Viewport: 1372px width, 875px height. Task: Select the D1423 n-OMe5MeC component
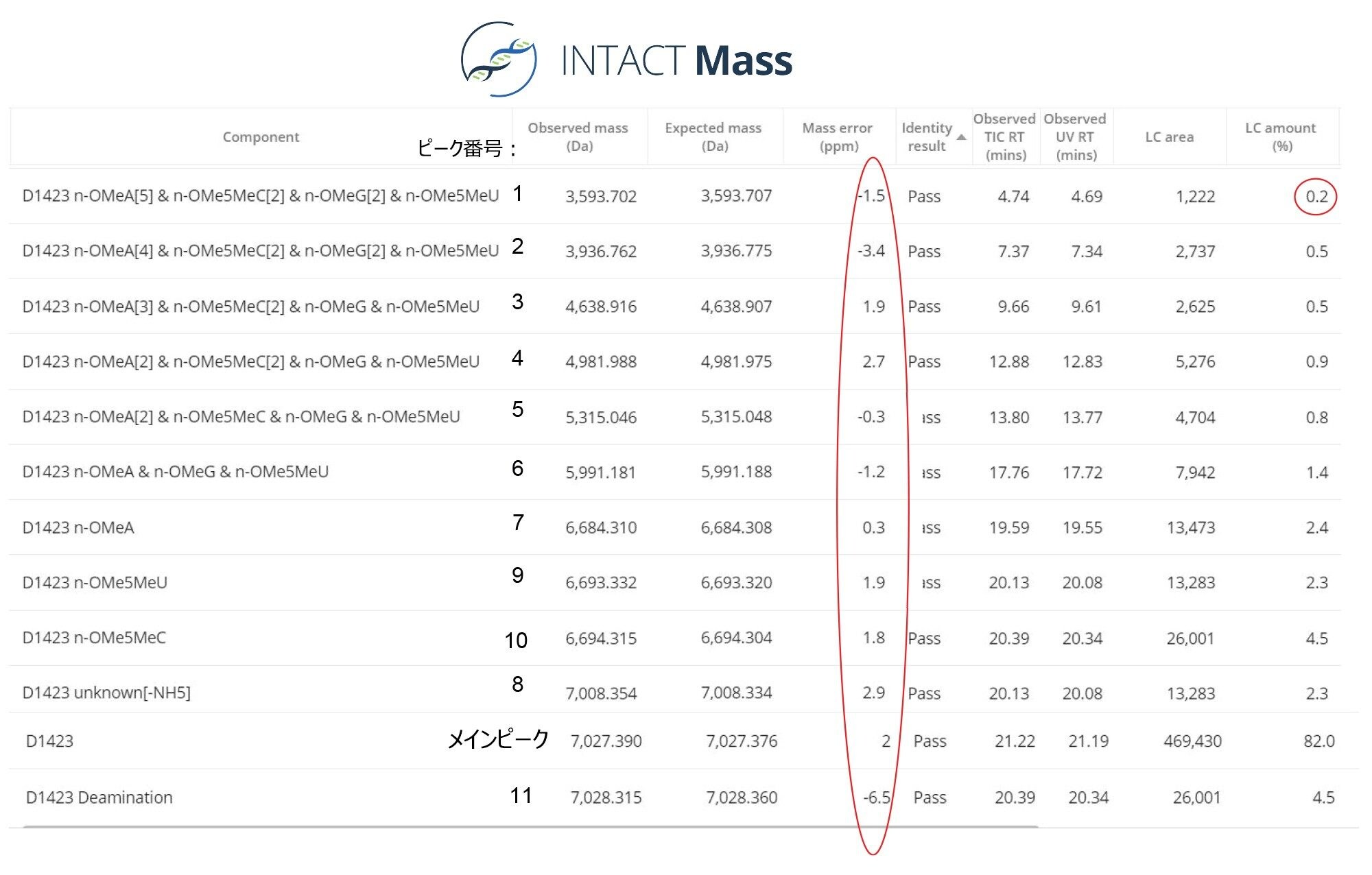(675, 638)
